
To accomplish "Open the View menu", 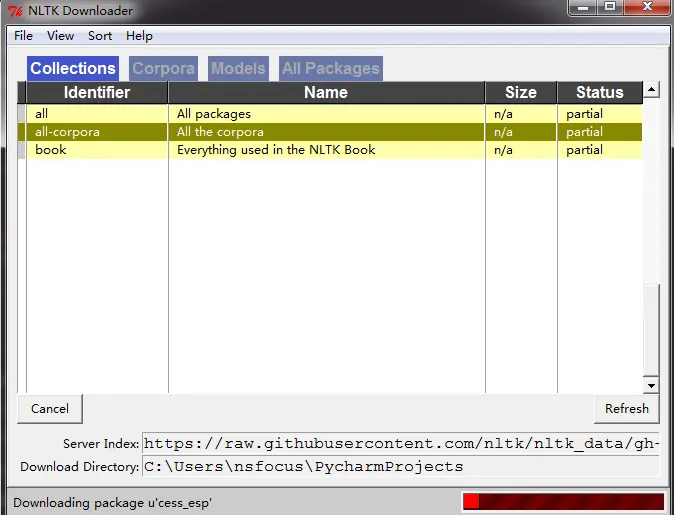I will coord(60,36).
